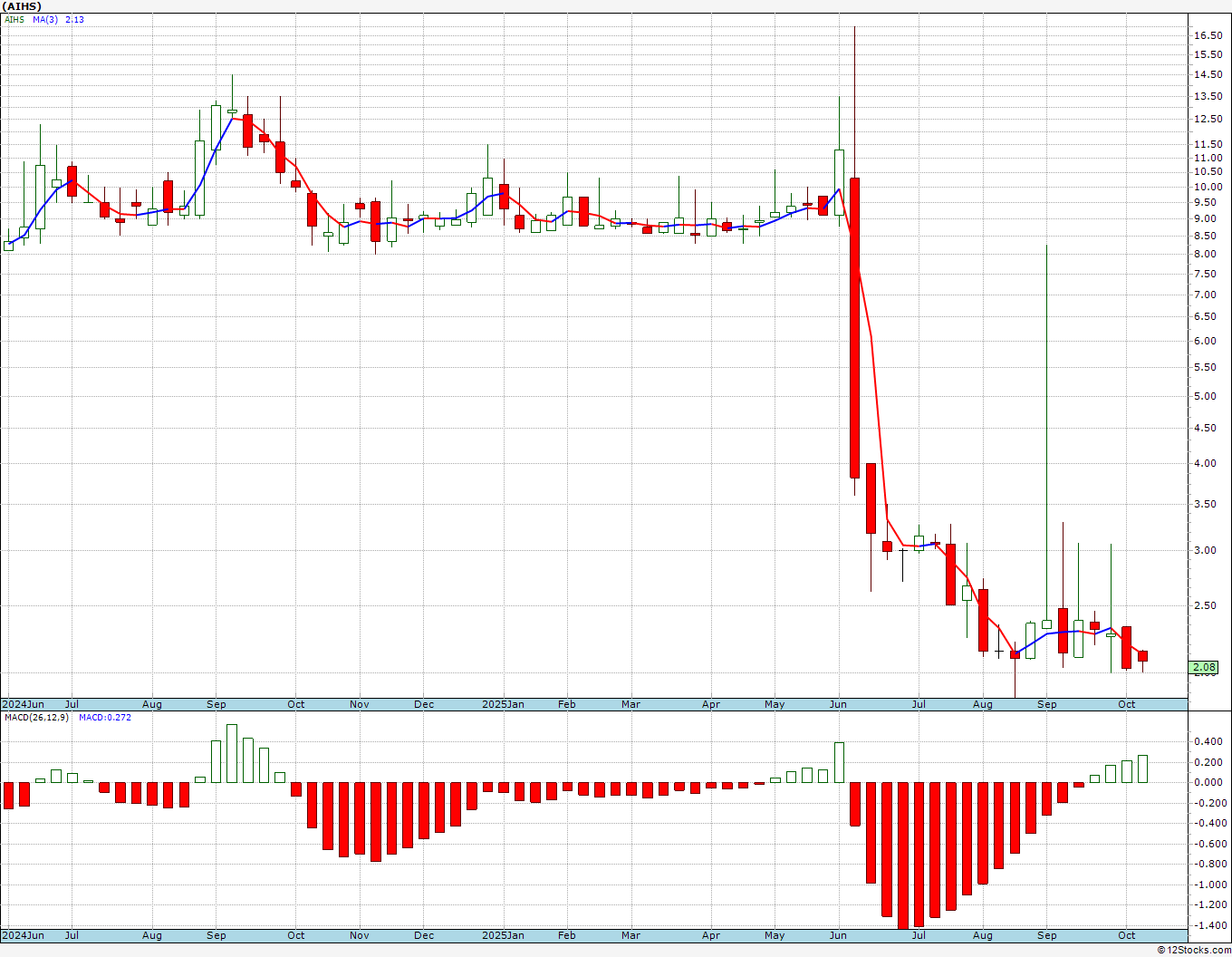Click Feb on the price chart date axis

click(x=567, y=704)
